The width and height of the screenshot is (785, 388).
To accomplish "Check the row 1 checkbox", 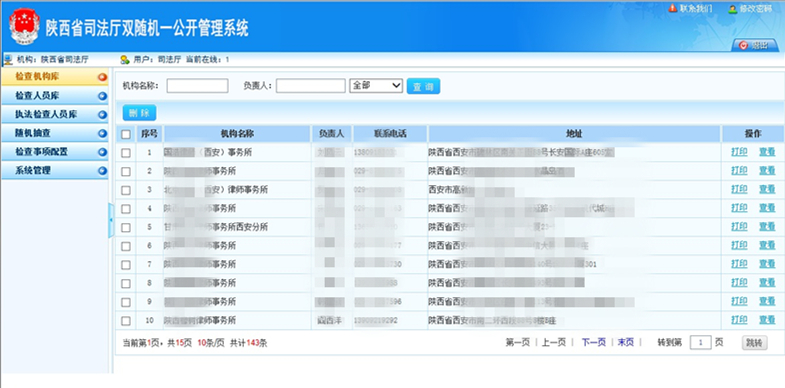I will (126, 153).
